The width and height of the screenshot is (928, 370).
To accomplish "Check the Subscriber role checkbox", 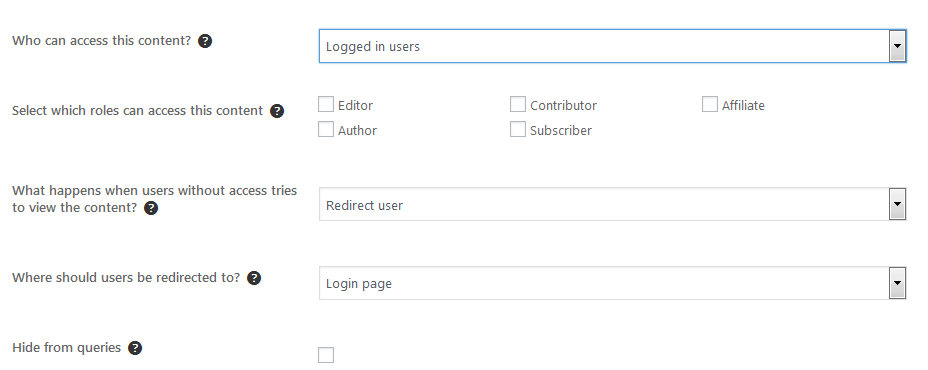I will (518, 129).
